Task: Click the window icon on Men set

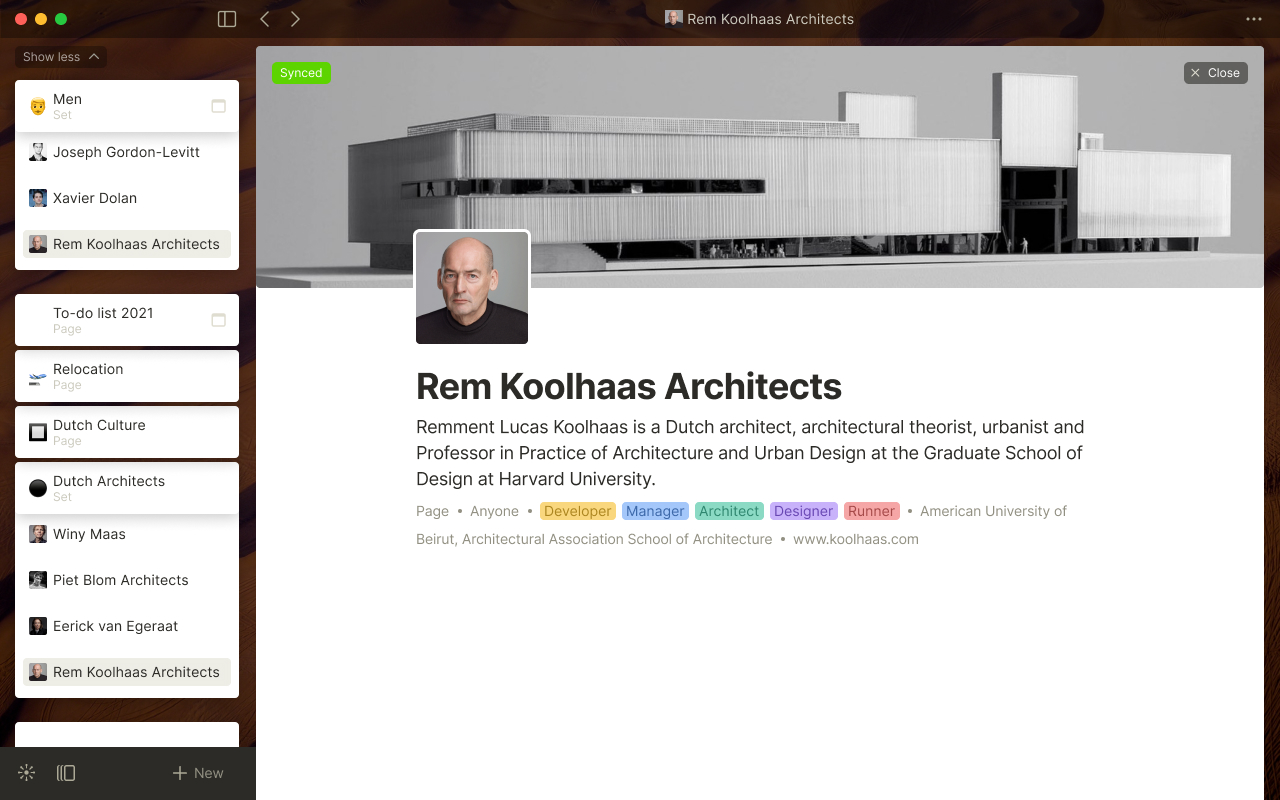Action: coord(218,106)
